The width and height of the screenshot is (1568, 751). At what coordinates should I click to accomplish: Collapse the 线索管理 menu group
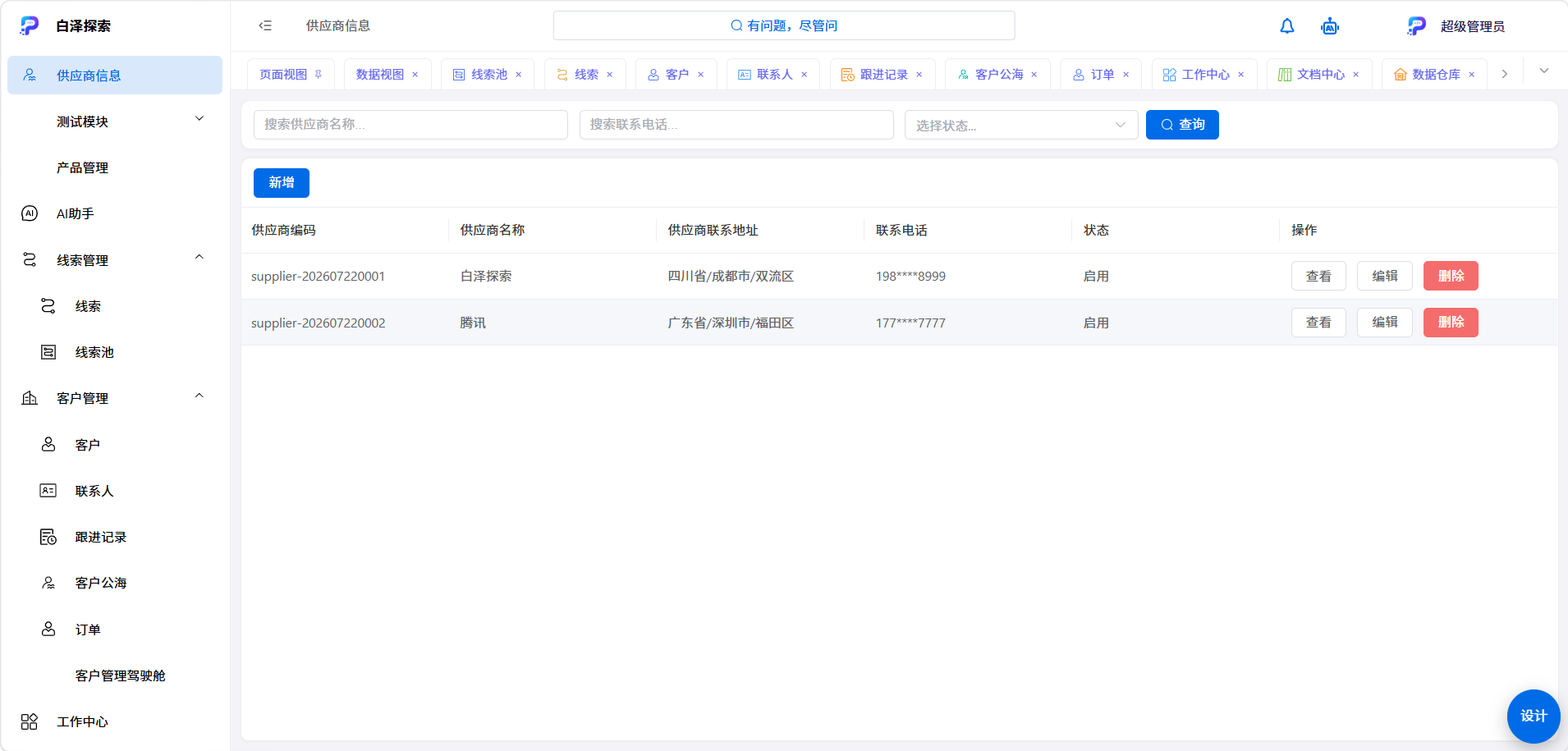click(x=199, y=257)
